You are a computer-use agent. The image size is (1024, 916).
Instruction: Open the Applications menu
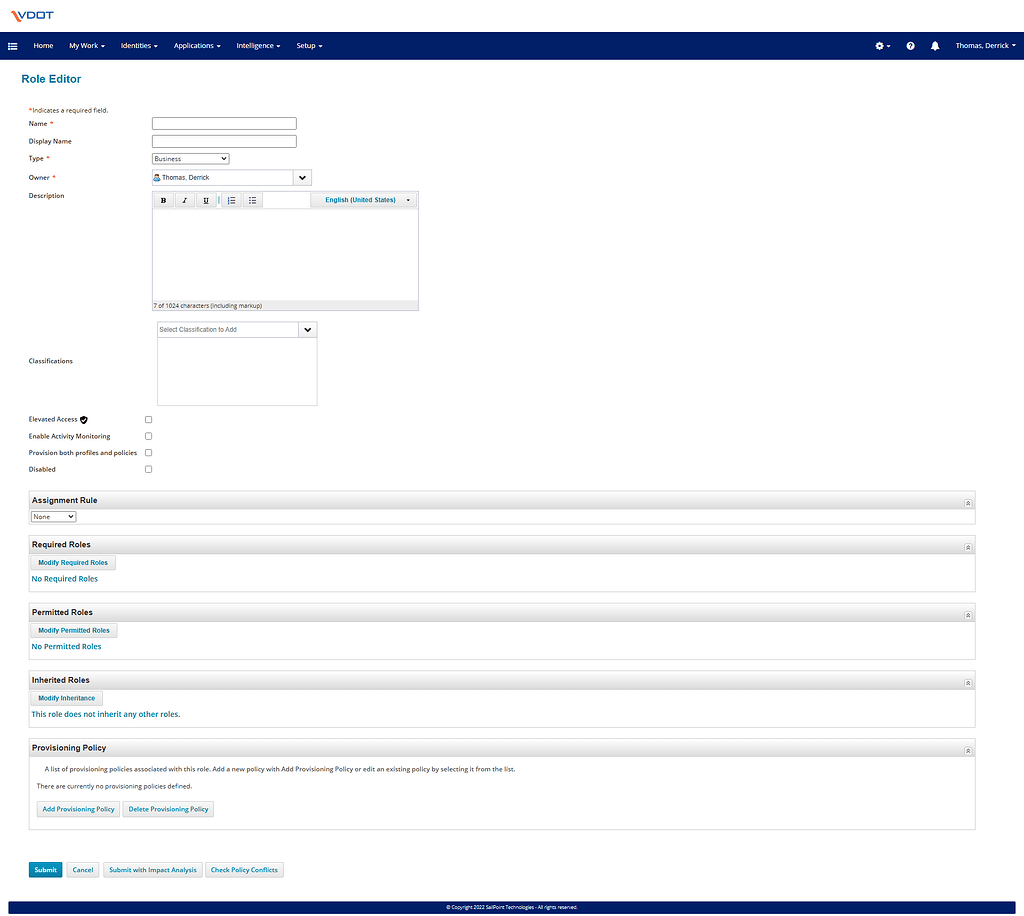point(196,45)
